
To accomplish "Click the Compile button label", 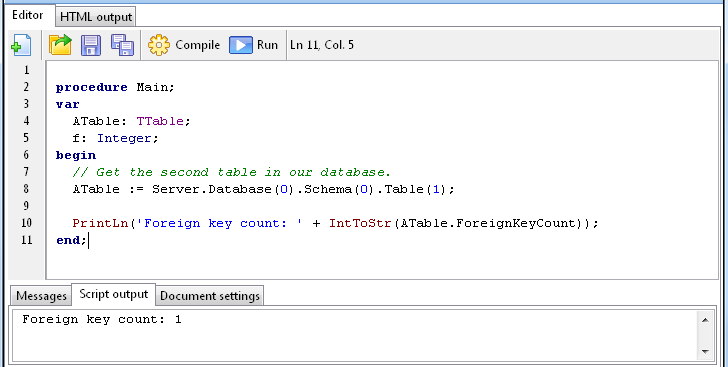I will point(197,45).
